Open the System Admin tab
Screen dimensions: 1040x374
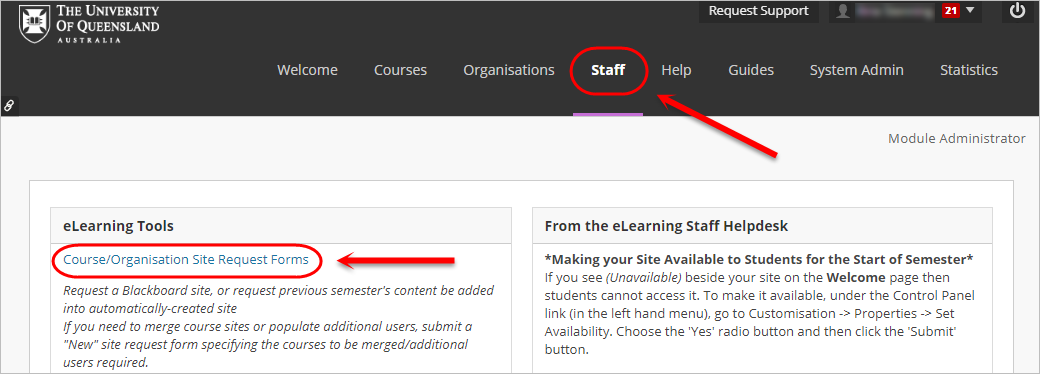[856, 70]
